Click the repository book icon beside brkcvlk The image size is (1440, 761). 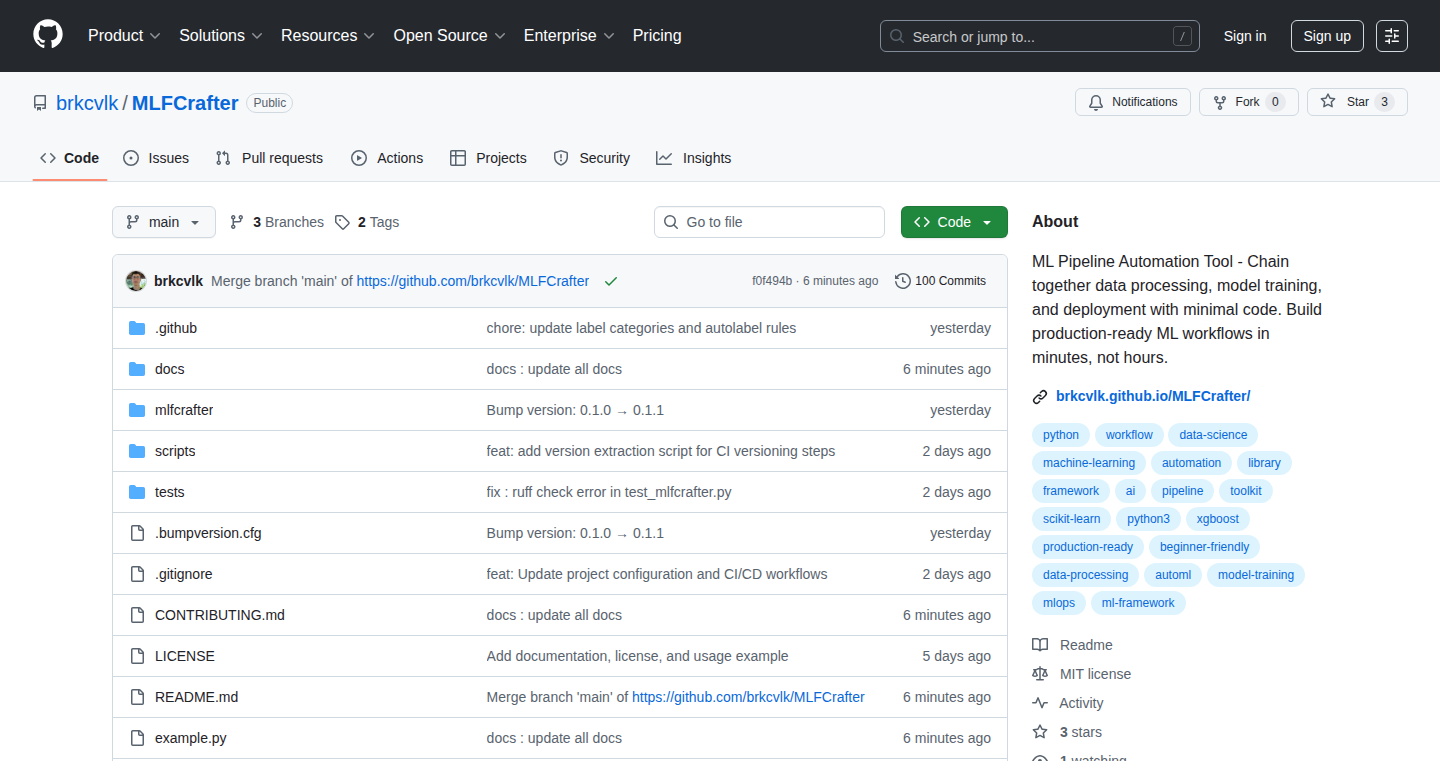pyautogui.click(x=40, y=103)
